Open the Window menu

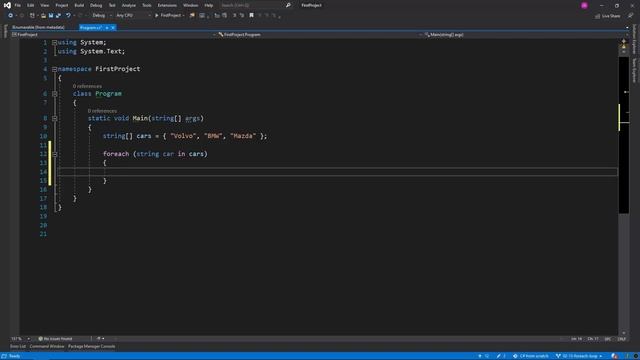pyautogui.click(x=190, y=5)
